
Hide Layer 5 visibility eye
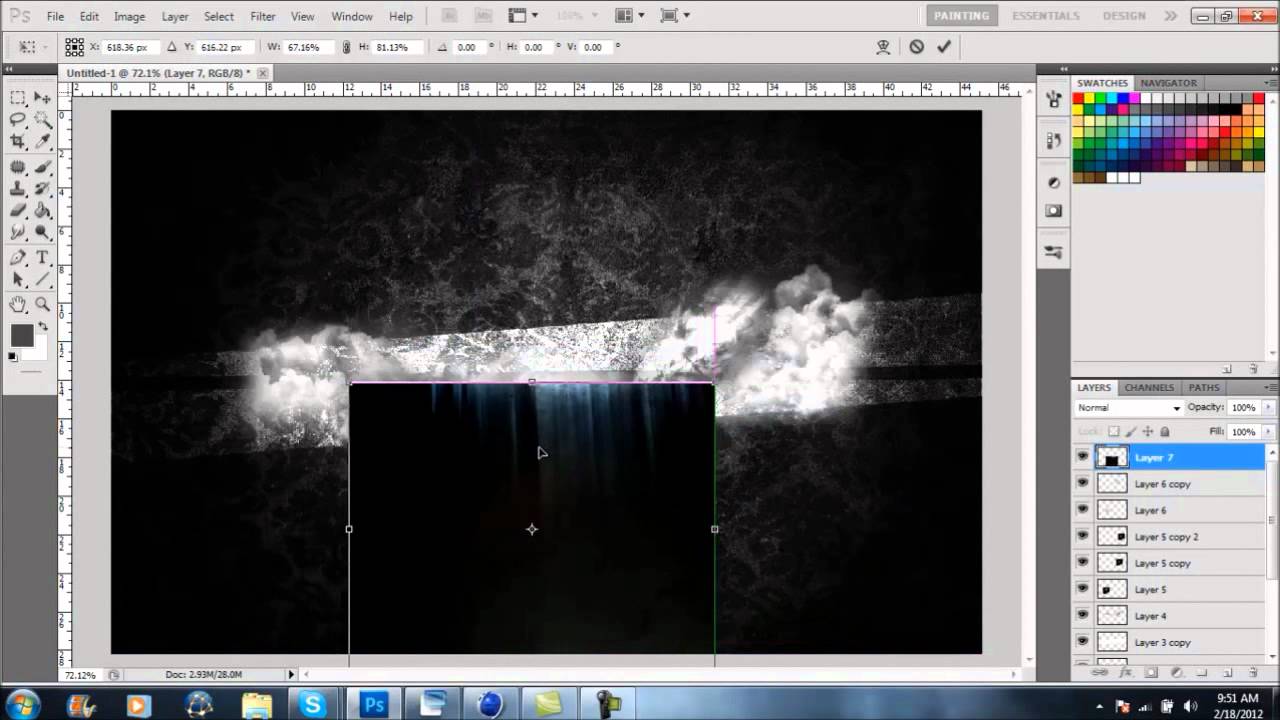coord(1082,589)
